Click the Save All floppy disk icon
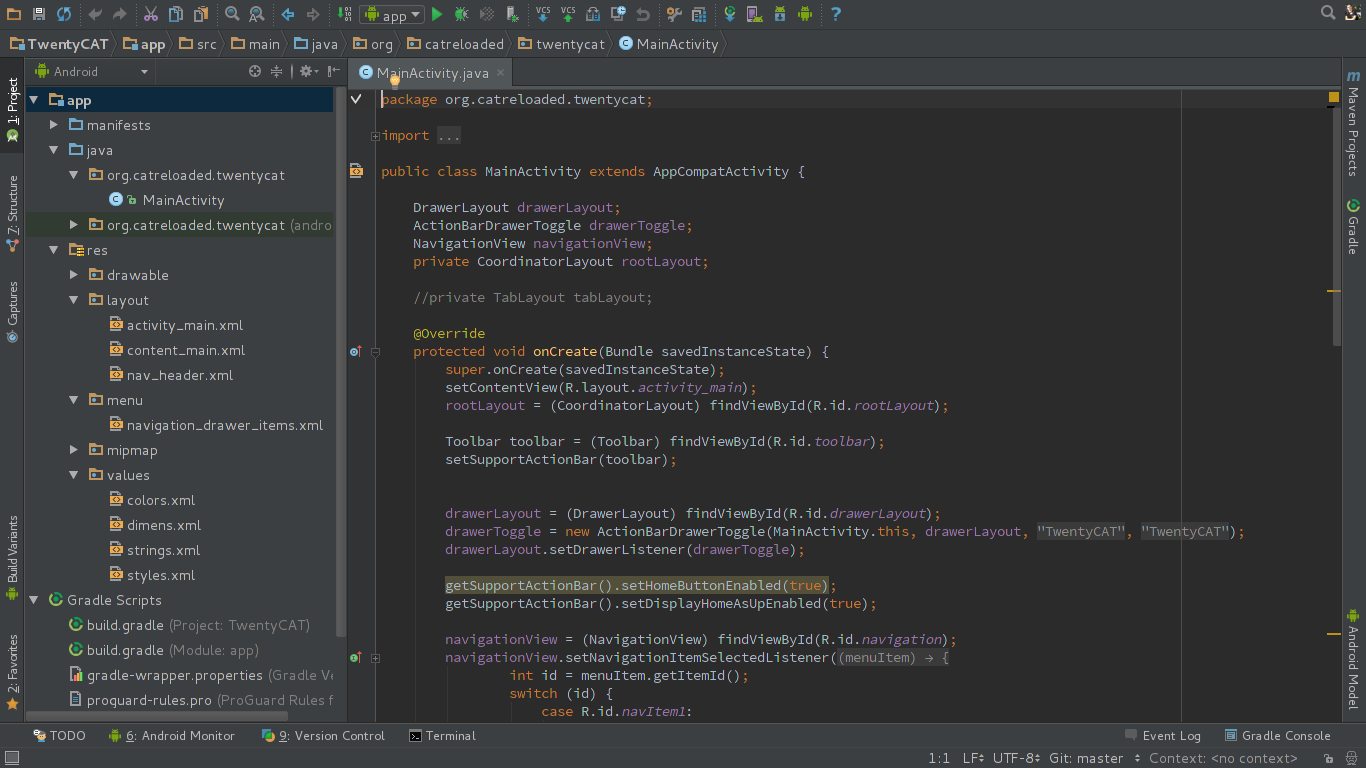This screenshot has height=768, width=1366. click(38, 14)
